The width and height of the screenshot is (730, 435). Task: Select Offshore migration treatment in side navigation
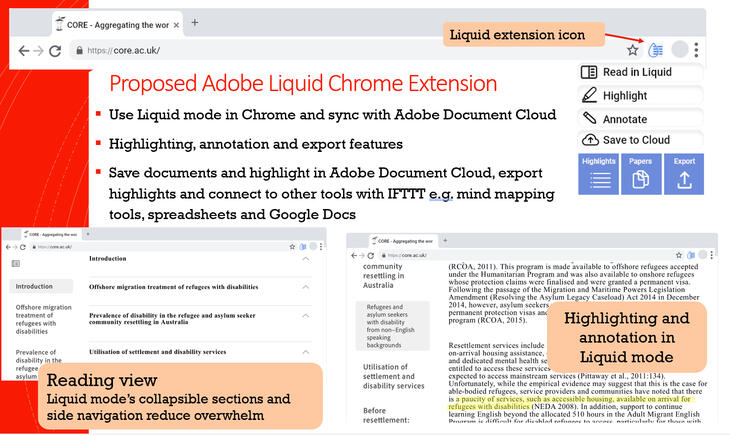[x=43, y=319]
